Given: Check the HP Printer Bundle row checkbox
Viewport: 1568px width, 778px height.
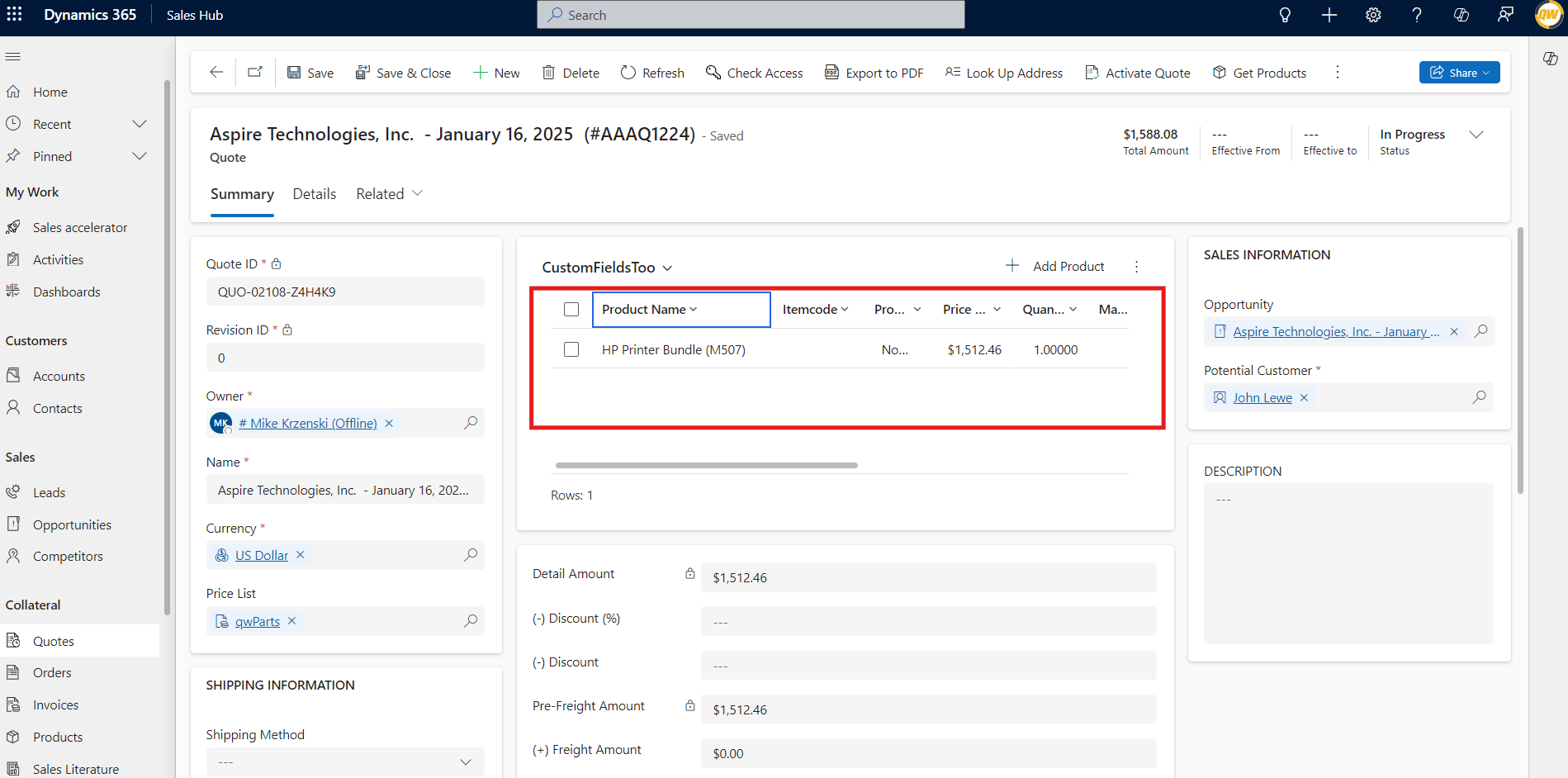Looking at the screenshot, I should [x=571, y=349].
